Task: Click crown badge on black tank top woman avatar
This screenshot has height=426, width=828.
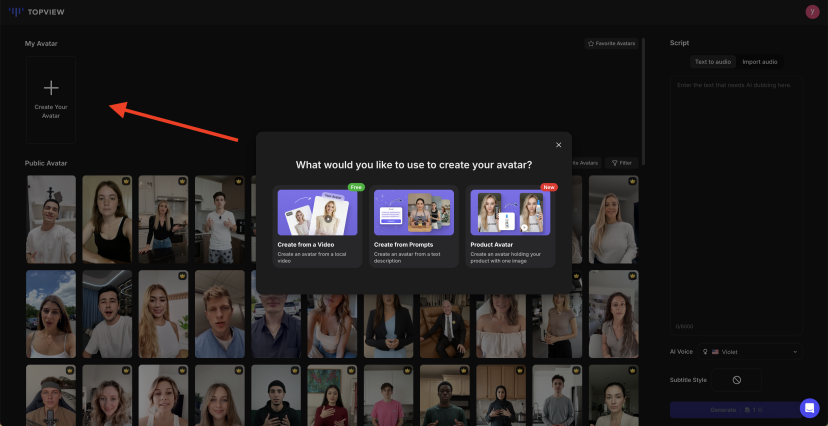Action: [126, 181]
